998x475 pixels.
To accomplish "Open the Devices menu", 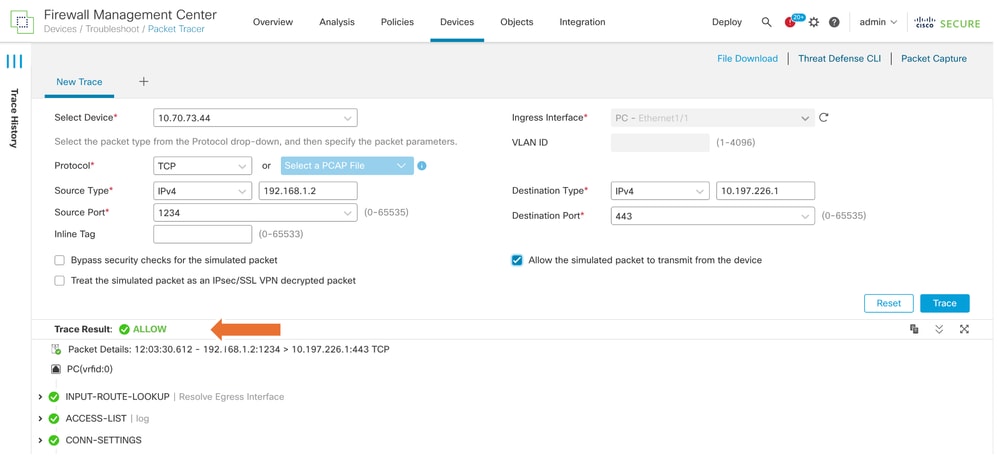I will 457,22.
